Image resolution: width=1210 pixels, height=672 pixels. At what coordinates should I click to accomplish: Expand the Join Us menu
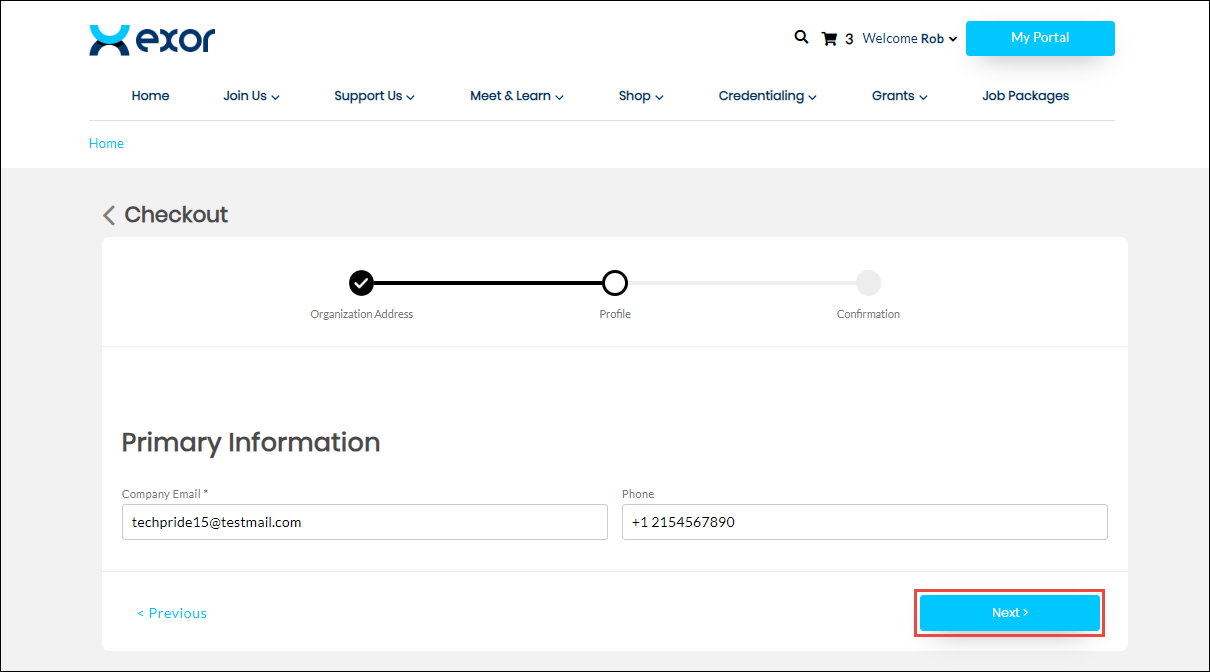tap(251, 96)
